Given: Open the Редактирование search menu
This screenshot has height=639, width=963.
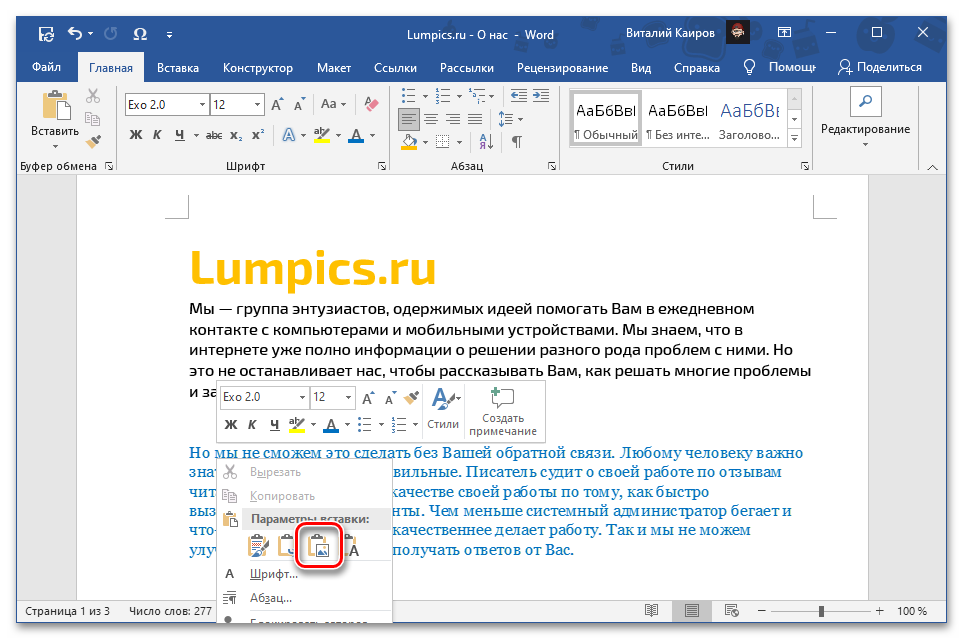Looking at the screenshot, I should point(865,119).
